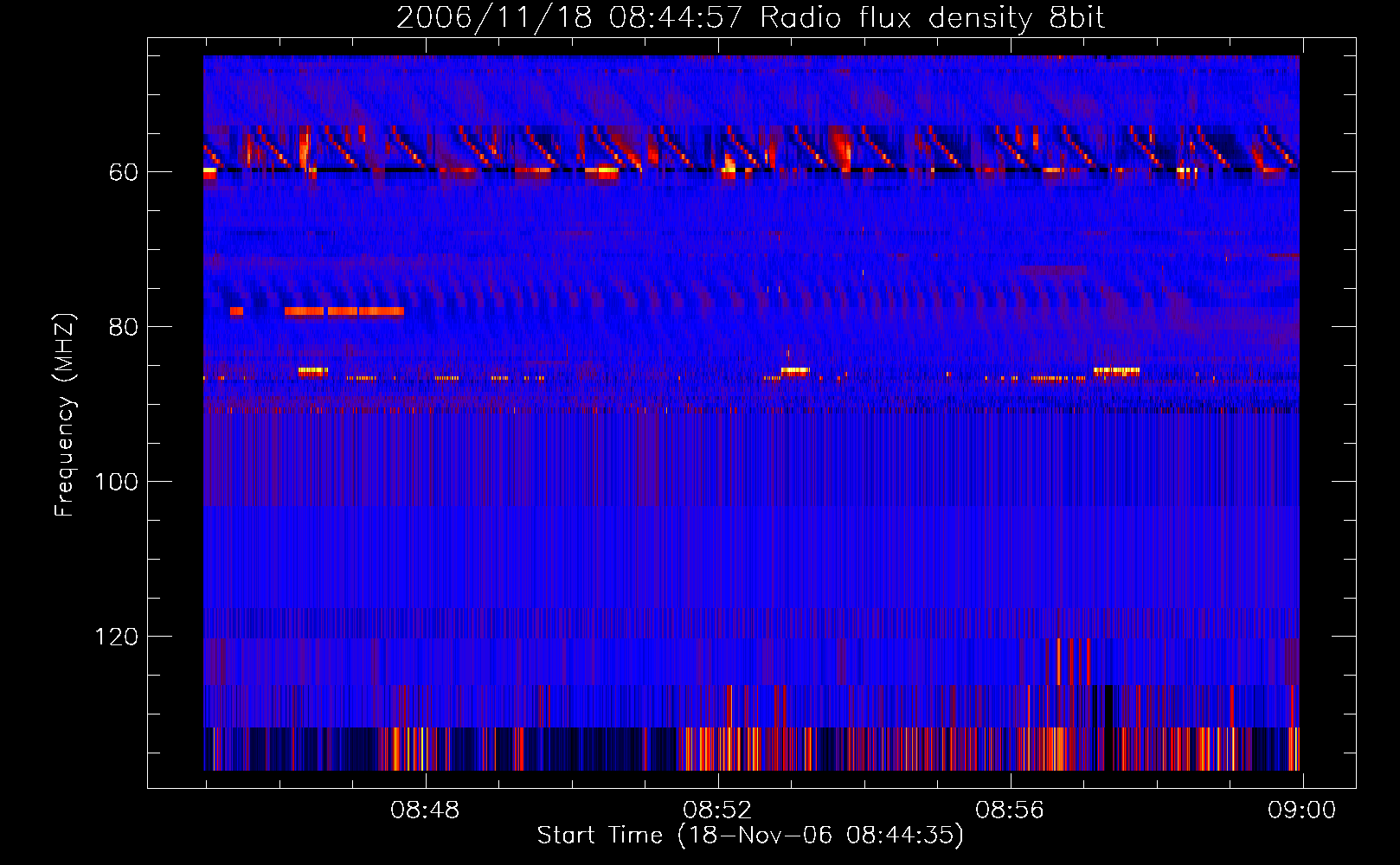Click the 08:52 time tick label
The height and width of the screenshot is (865, 1400).
(x=717, y=810)
